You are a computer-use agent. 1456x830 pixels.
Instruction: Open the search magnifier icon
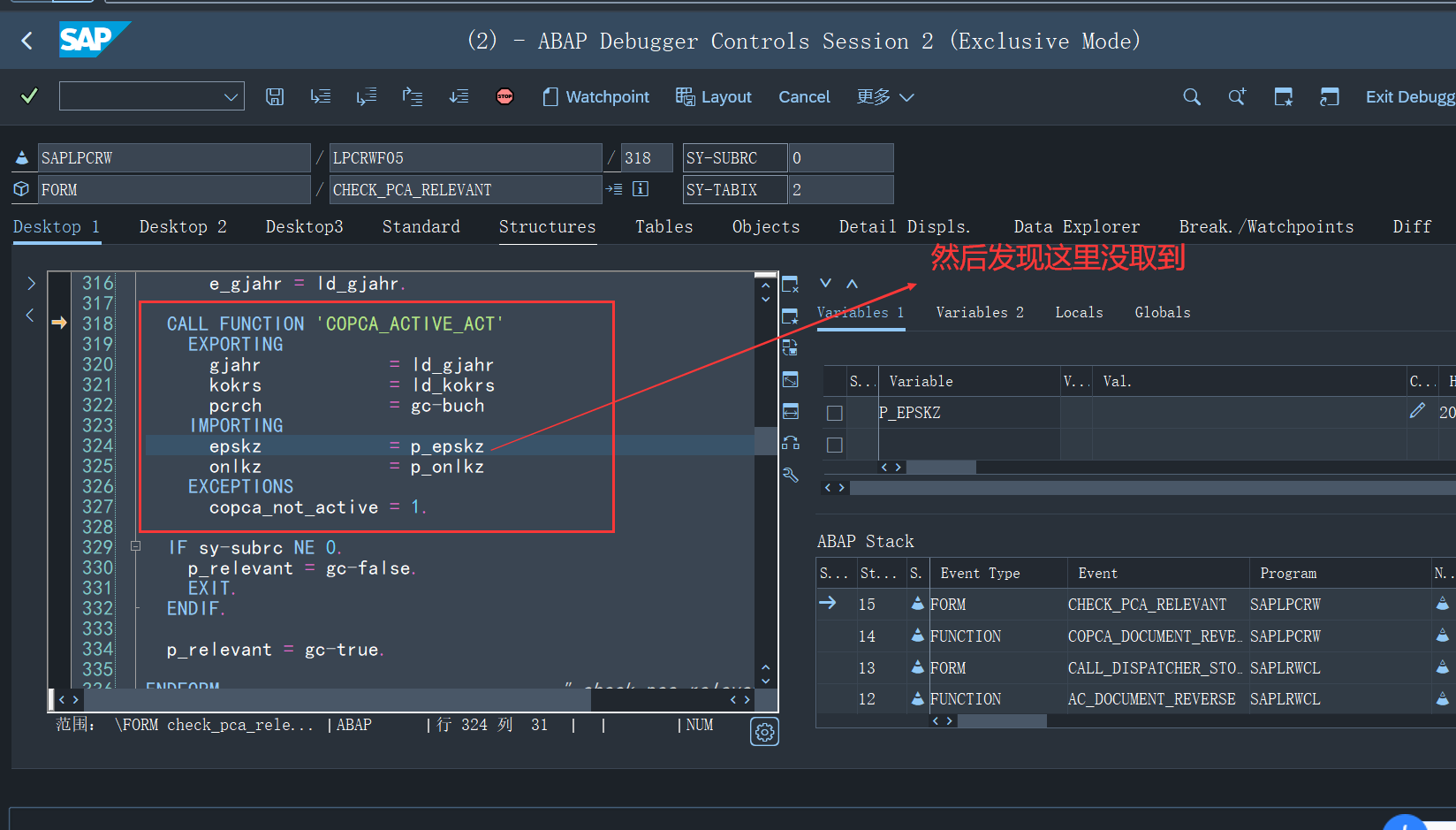[x=1192, y=96]
